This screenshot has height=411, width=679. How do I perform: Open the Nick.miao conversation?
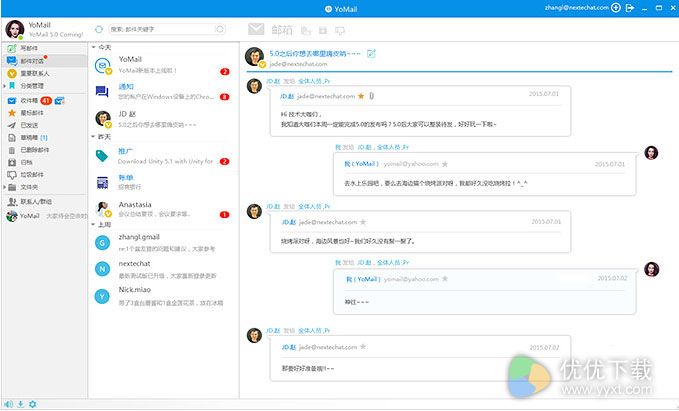click(163, 296)
